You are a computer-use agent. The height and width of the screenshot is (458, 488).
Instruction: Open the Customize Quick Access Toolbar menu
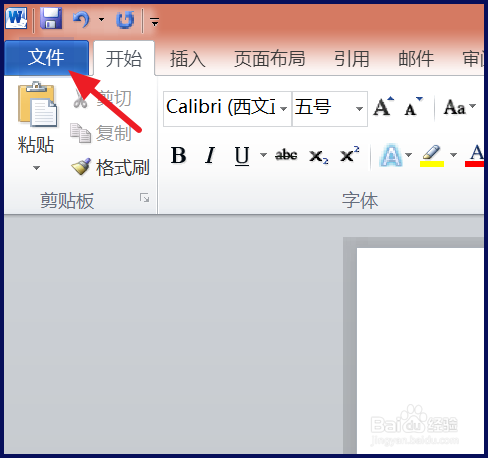(x=155, y=22)
